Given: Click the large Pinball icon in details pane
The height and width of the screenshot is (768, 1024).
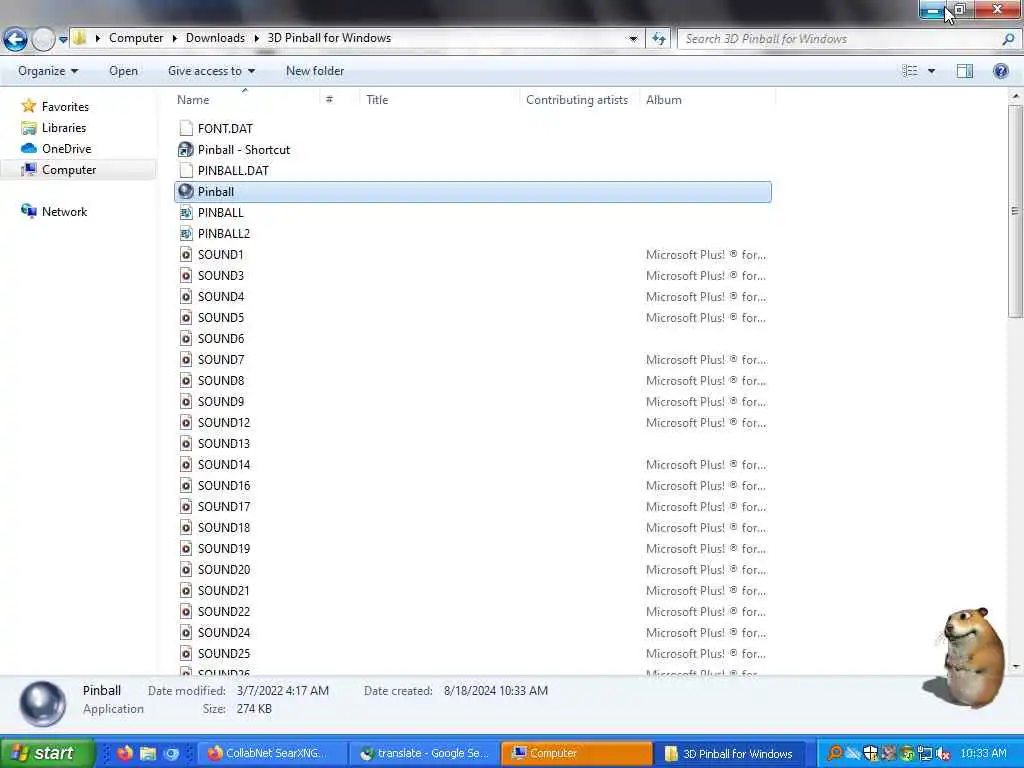Looking at the screenshot, I should click(42, 703).
